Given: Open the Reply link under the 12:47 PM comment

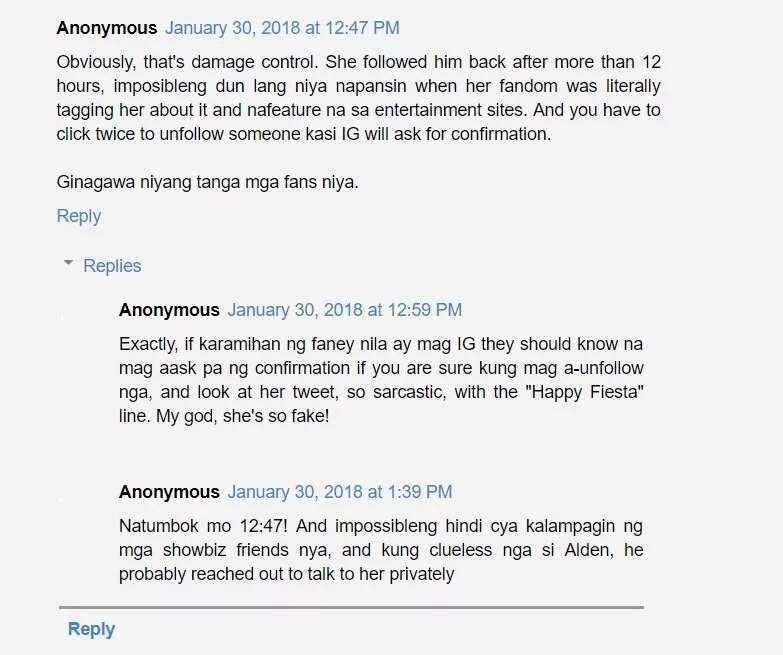Looking at the screenshot, I should coord(79,216).
